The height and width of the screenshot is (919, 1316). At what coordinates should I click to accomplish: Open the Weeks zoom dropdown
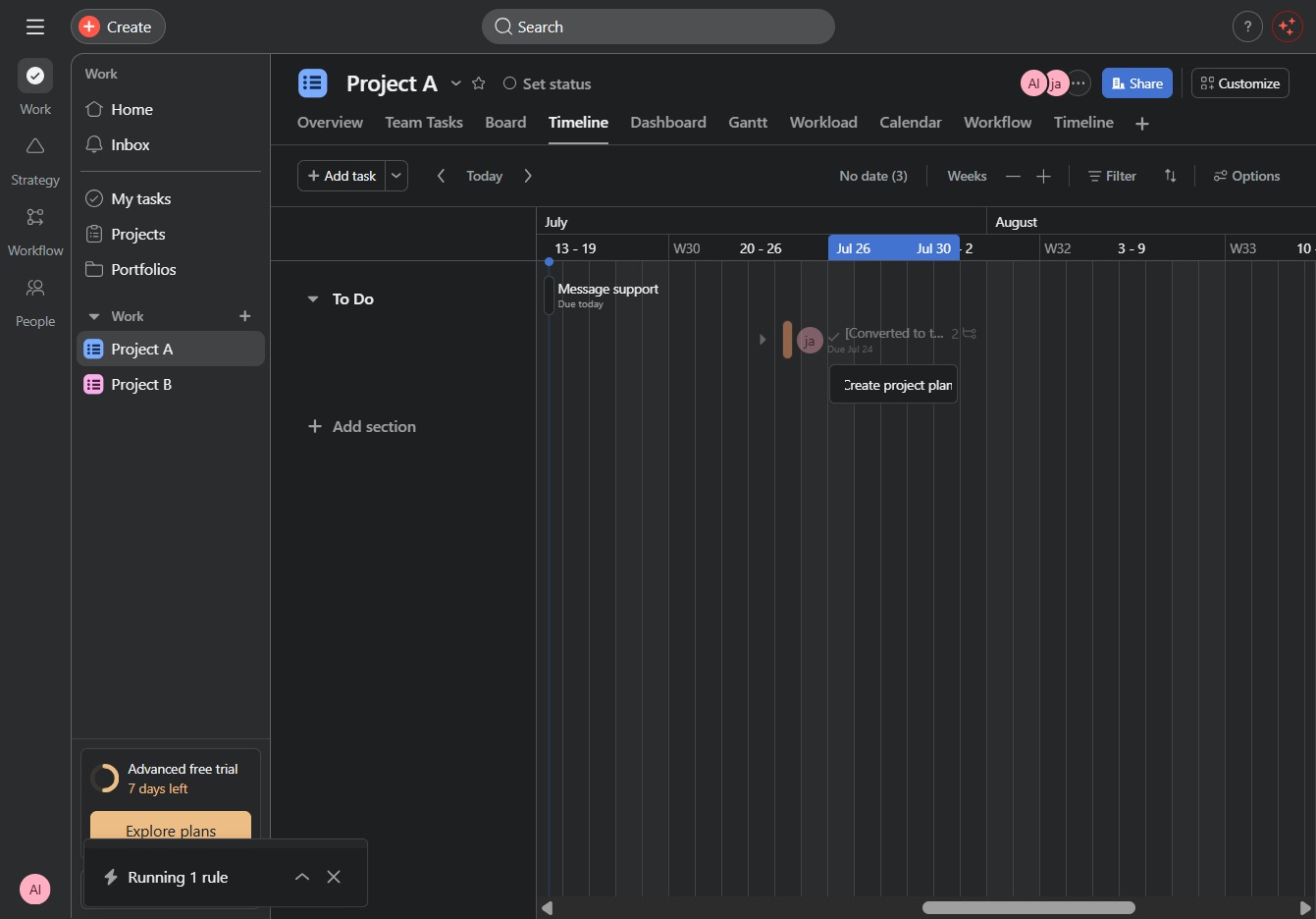point(967,176)
